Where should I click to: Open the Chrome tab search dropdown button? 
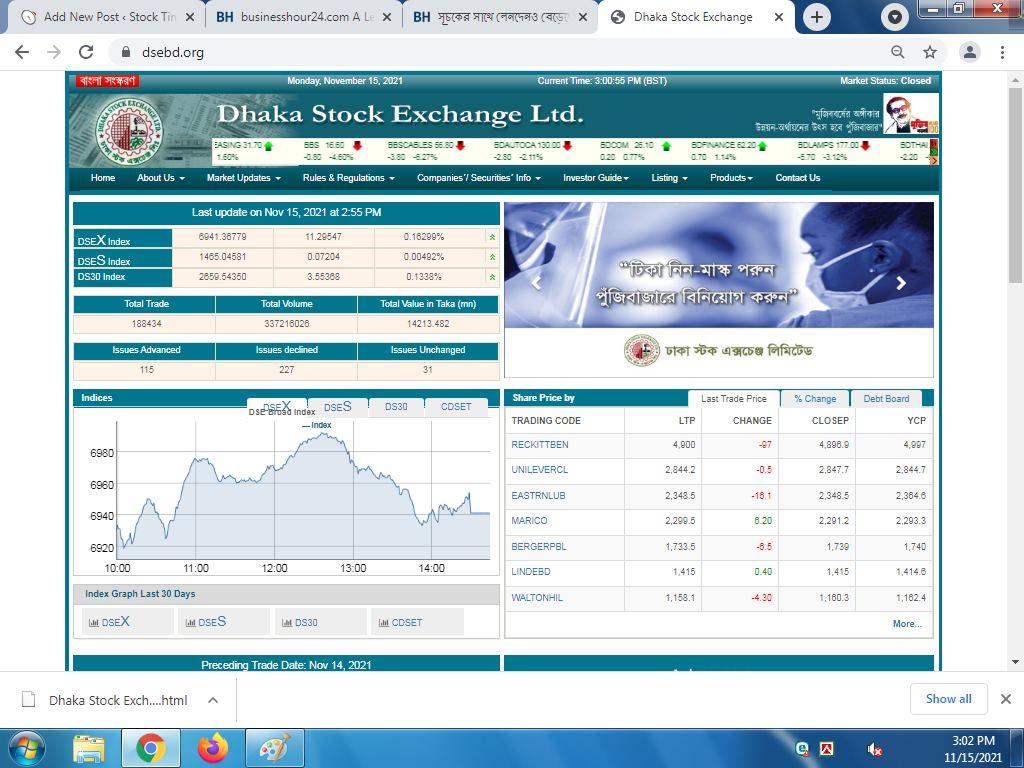point(895,18)
